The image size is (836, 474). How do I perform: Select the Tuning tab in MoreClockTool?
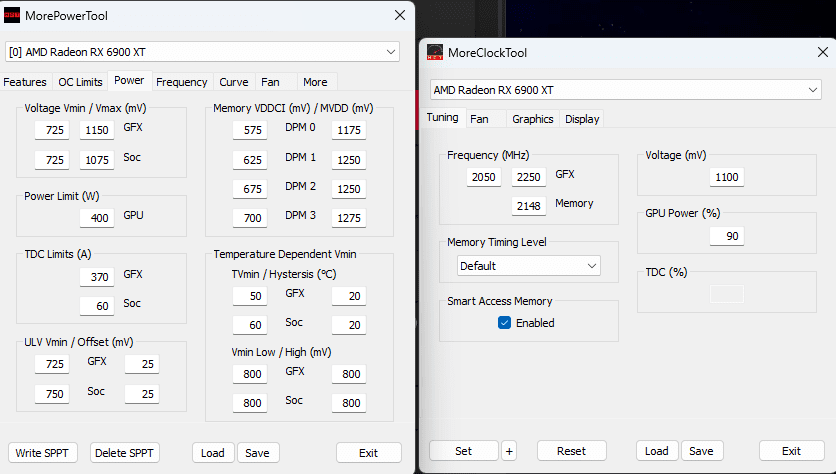pyautogui.click(x=443, y=117)
